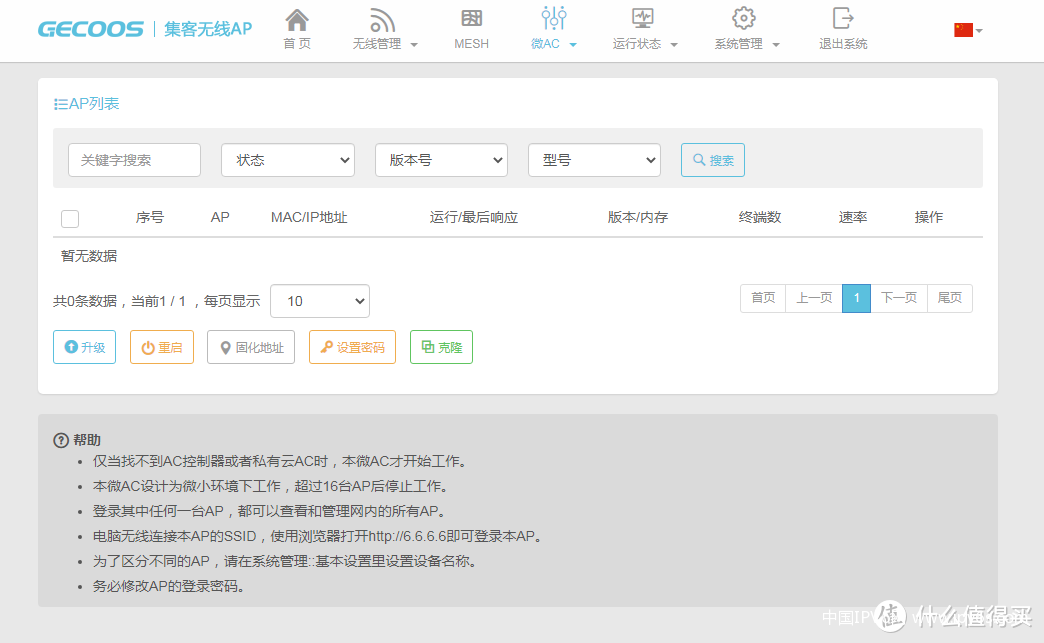Select the 微AC sliders icon
The height and width of the screenshot is (643, 1044).
tap(553, 18)
